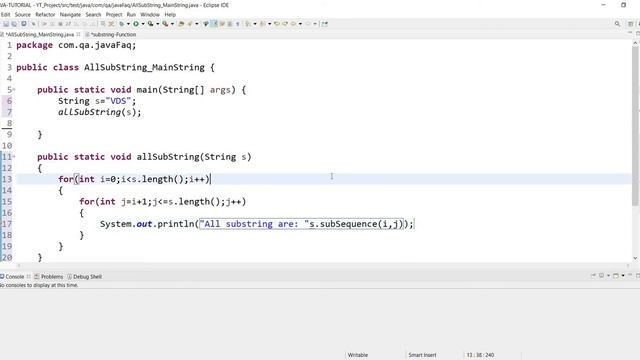The height and width of the screenshot is (360, 640).
Task: Click the horizontal scrollbar right arrow
Action: pos(628,265)
